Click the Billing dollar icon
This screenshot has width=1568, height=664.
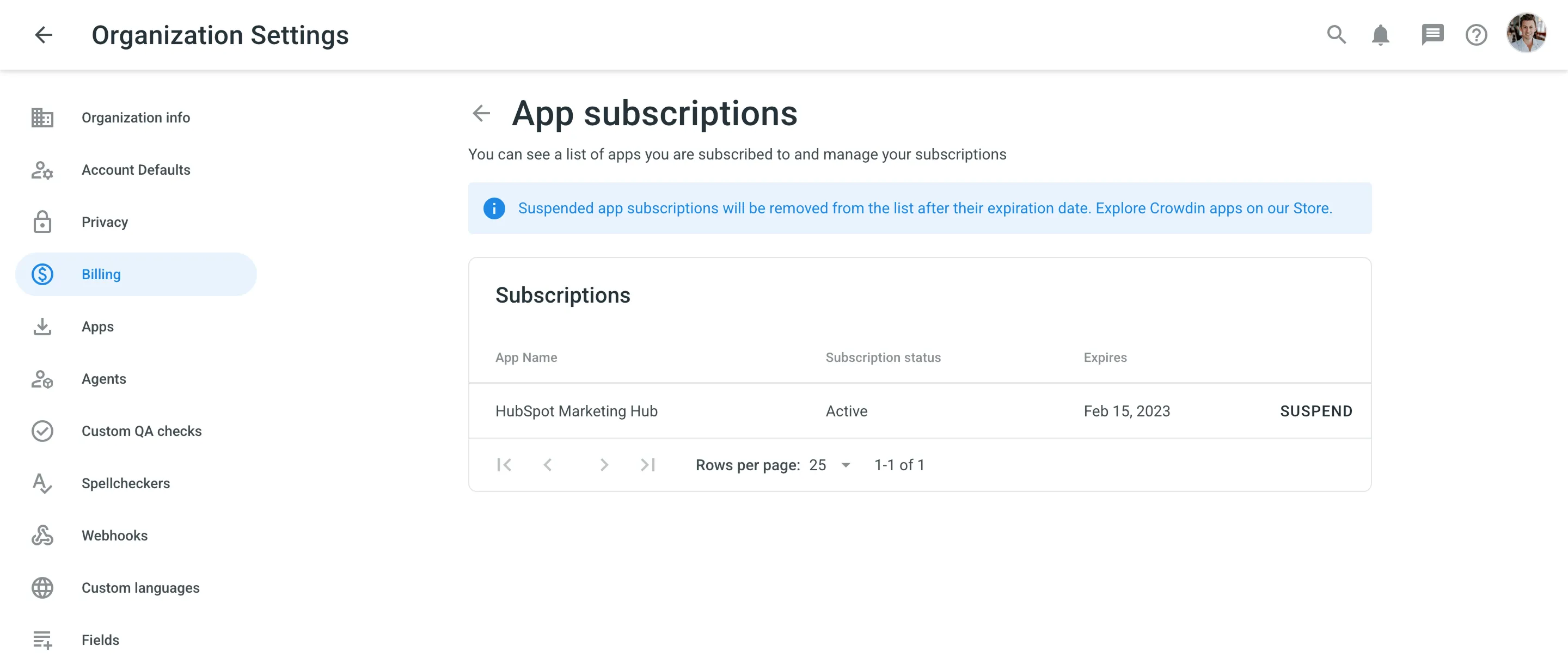pos(42,274)
